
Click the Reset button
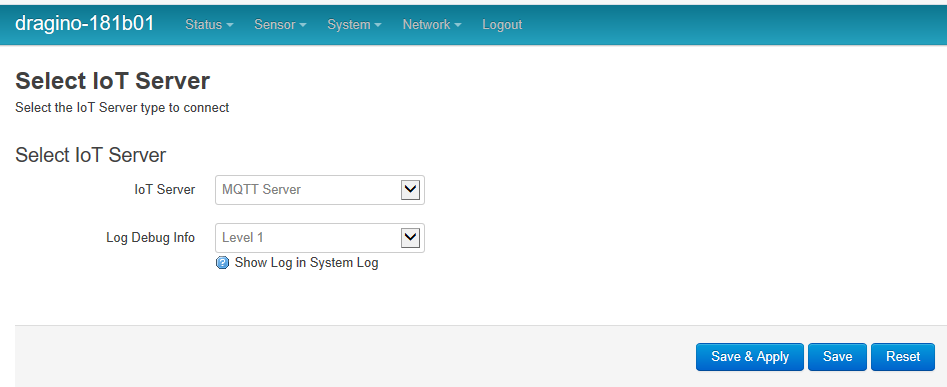(903, 357)
